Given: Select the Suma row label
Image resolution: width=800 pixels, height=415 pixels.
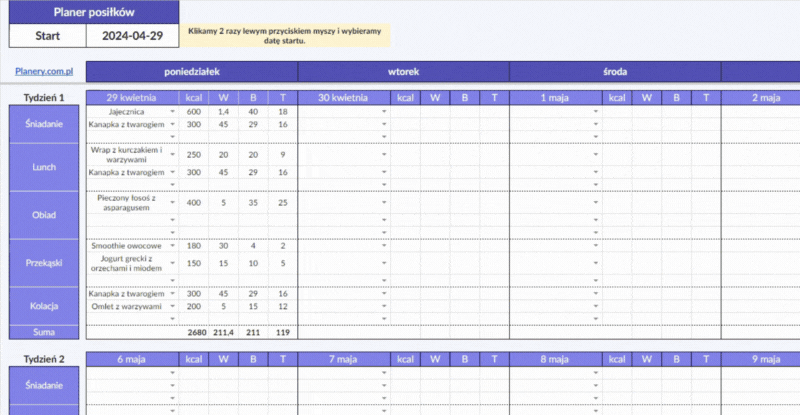Looking at the screenshot, I should (44, 332).
